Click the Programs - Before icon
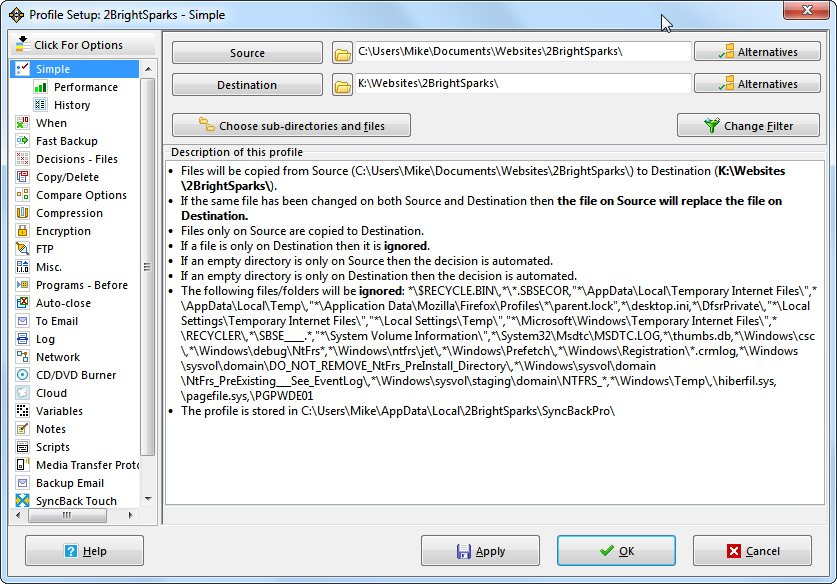Image resolution: width=837 pixels, height=584 pixels. pyautogui.click(x=22, y=285)
